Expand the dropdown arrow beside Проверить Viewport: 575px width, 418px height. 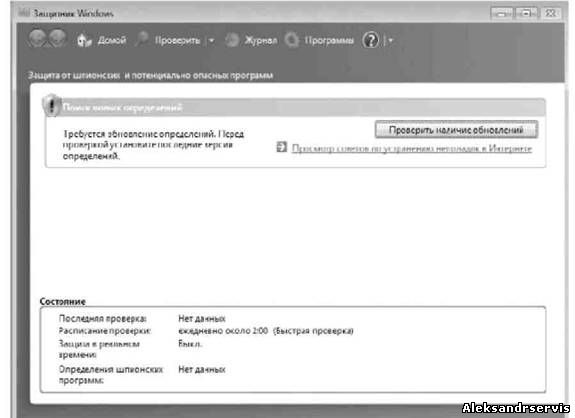pos(212,40)
